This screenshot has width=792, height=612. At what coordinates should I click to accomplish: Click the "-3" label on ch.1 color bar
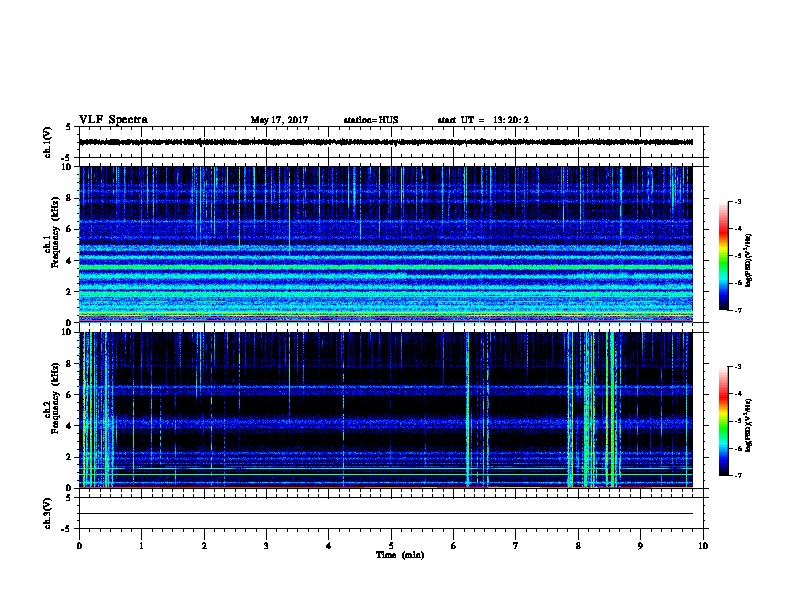click(737, 202)
